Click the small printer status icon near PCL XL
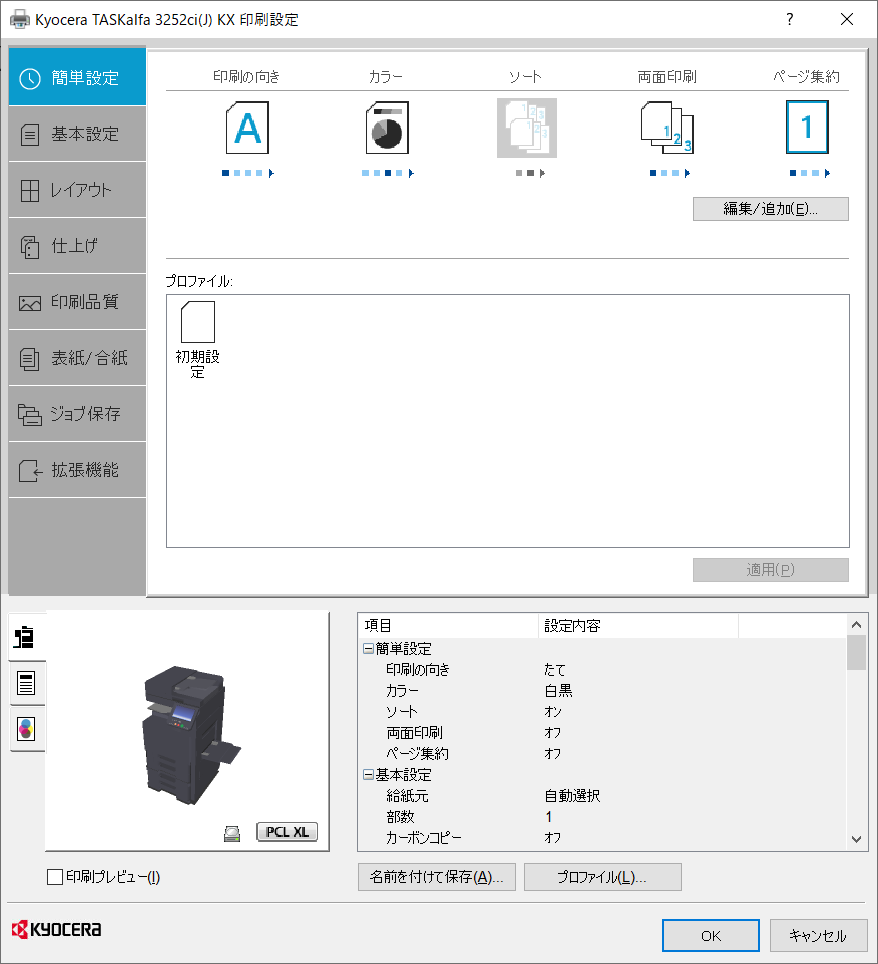The height and width of the screenshot is (964, 878). [232, 833]
